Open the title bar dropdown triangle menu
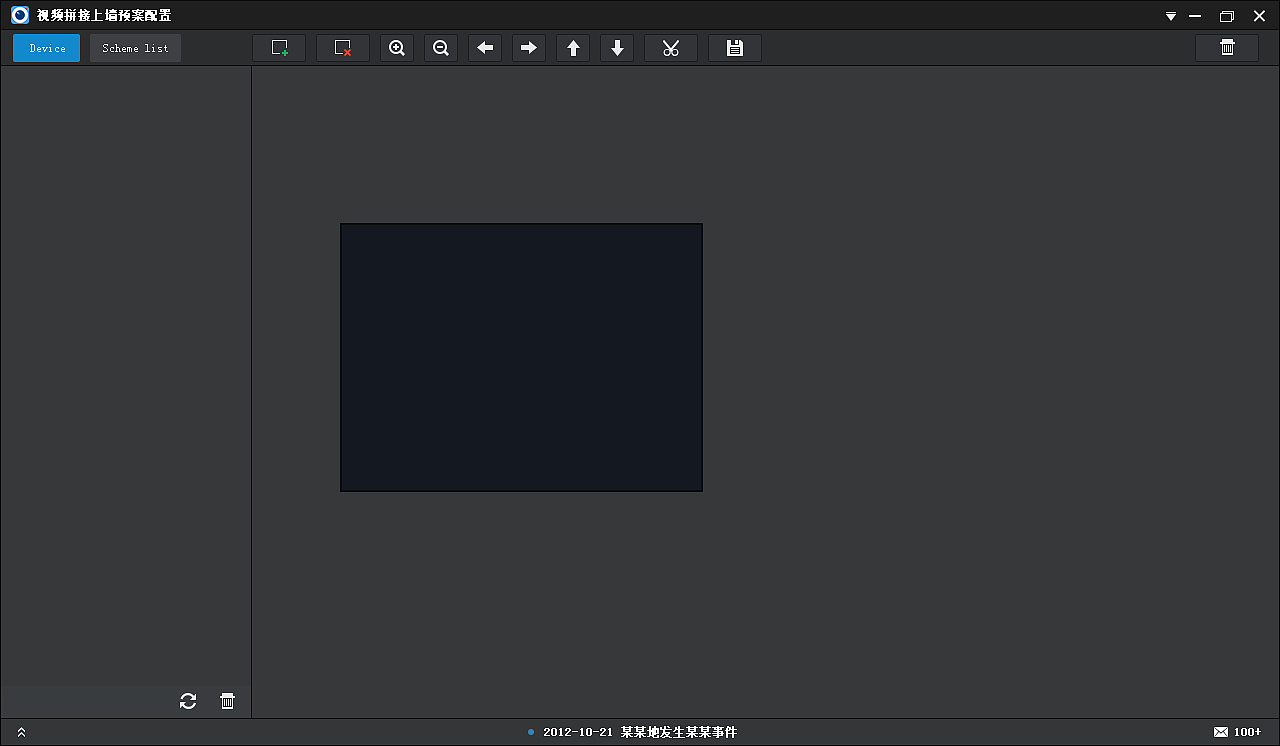 tap(1171, 16)
